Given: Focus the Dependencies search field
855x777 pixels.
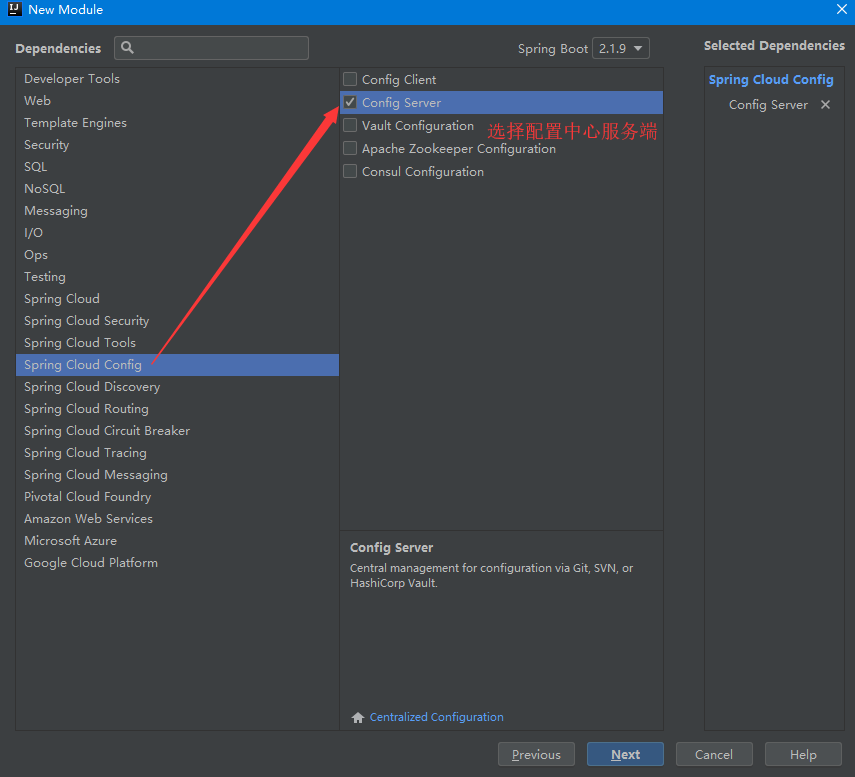Looking at the screenshot, I should point(212,48).
